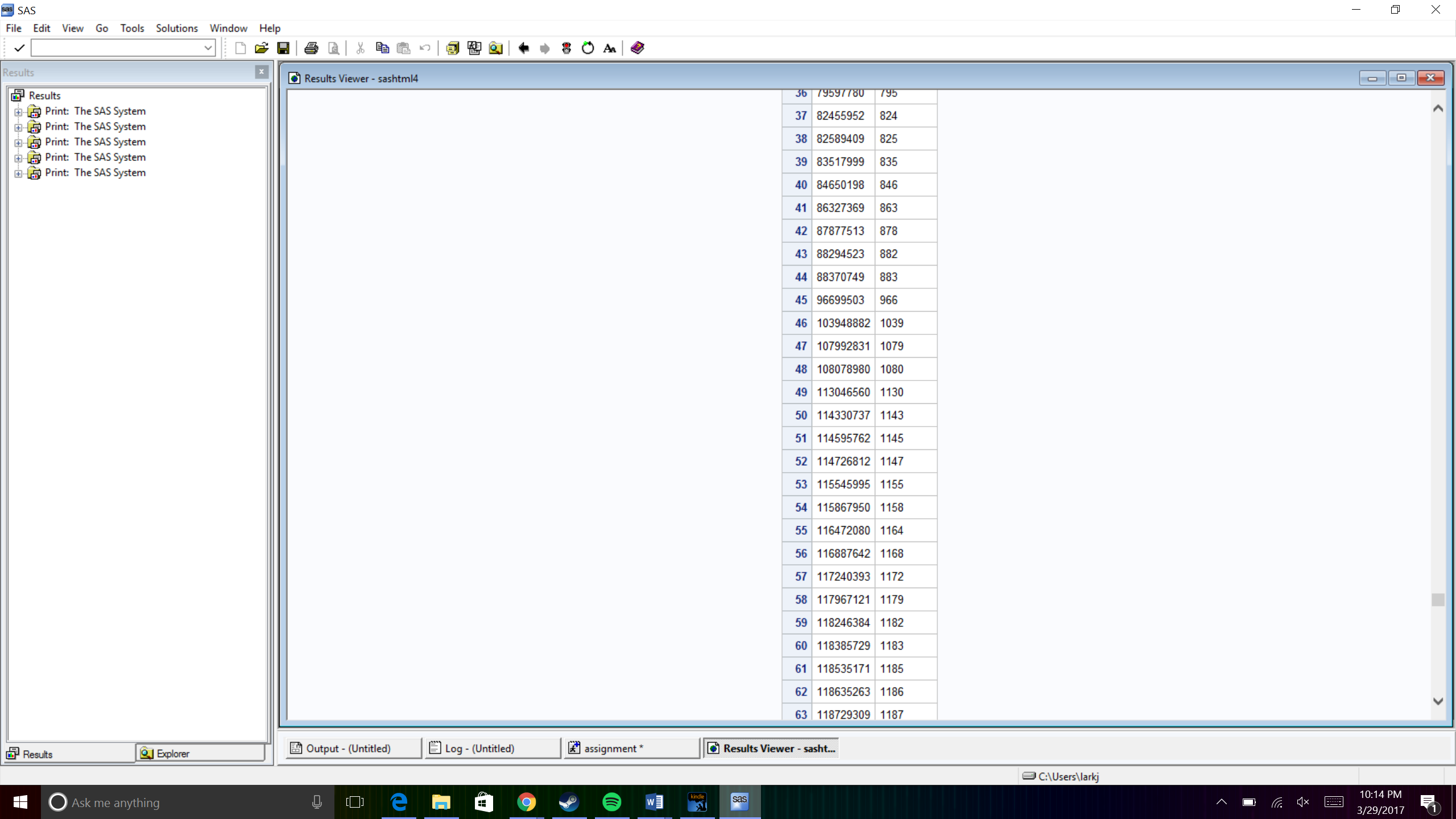
Task: Click the Refresh circular arrow icon
Action: (x=588, y=48)
